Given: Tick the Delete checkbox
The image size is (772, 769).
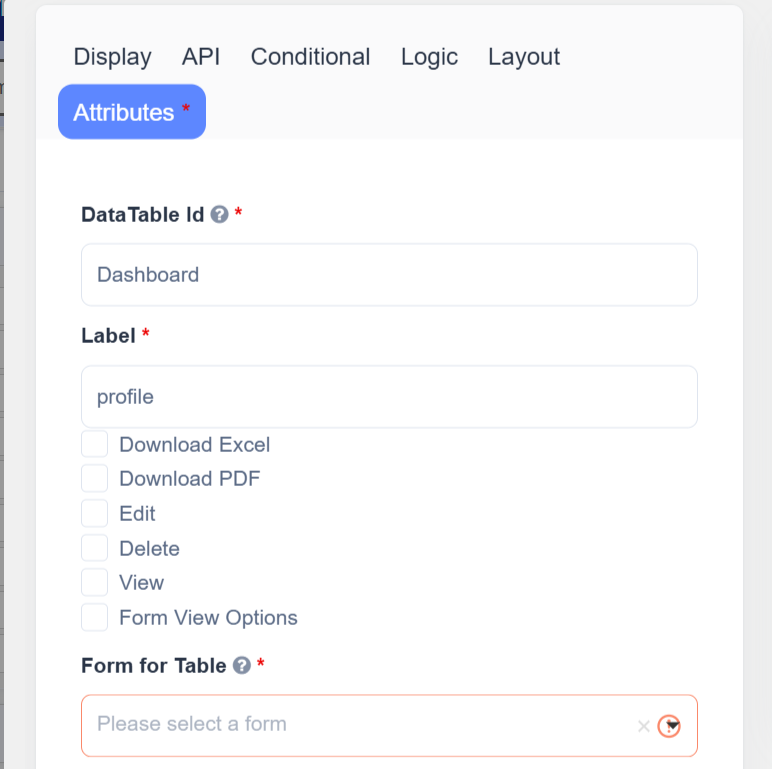Looking at the screenshot, I should pos(95,548).
